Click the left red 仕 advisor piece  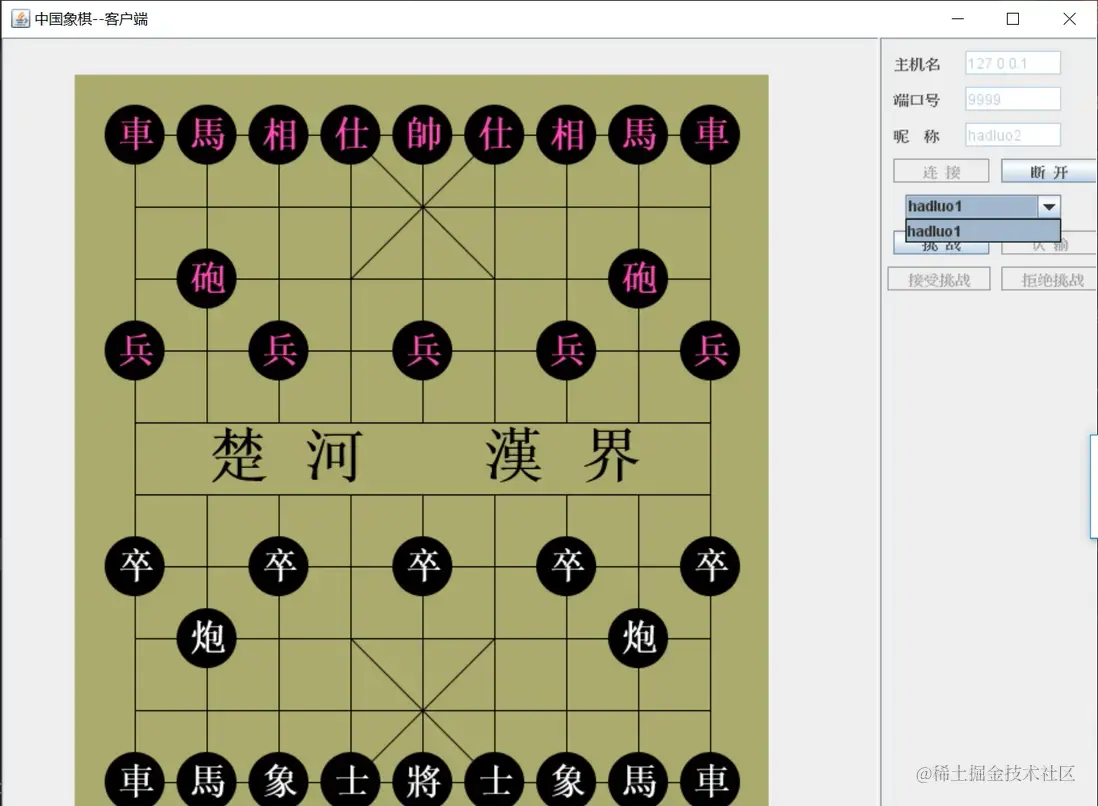pyautogui.click(x=350, y=134)
